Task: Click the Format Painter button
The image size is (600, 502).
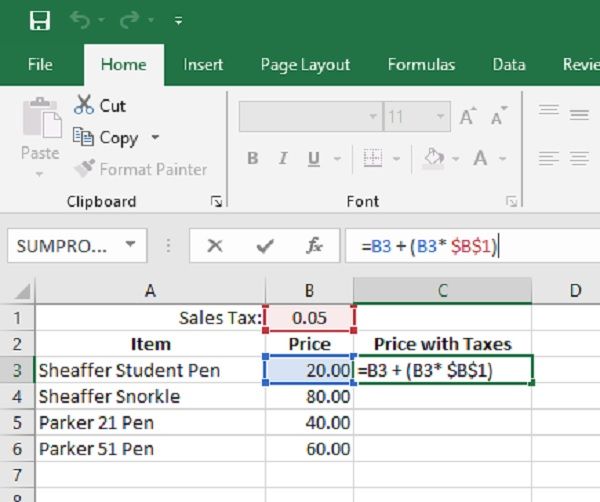Action: click(141, 169)
